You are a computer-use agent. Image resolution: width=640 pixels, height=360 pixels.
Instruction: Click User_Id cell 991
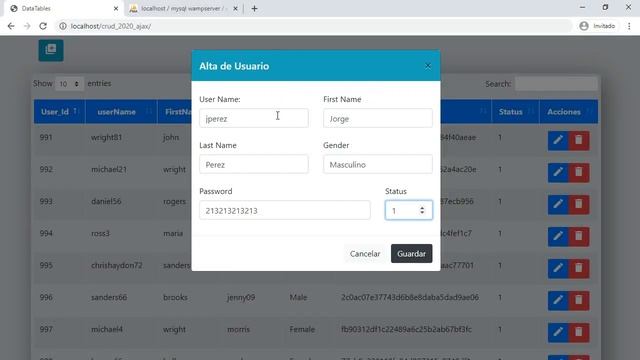pos(46,137)
